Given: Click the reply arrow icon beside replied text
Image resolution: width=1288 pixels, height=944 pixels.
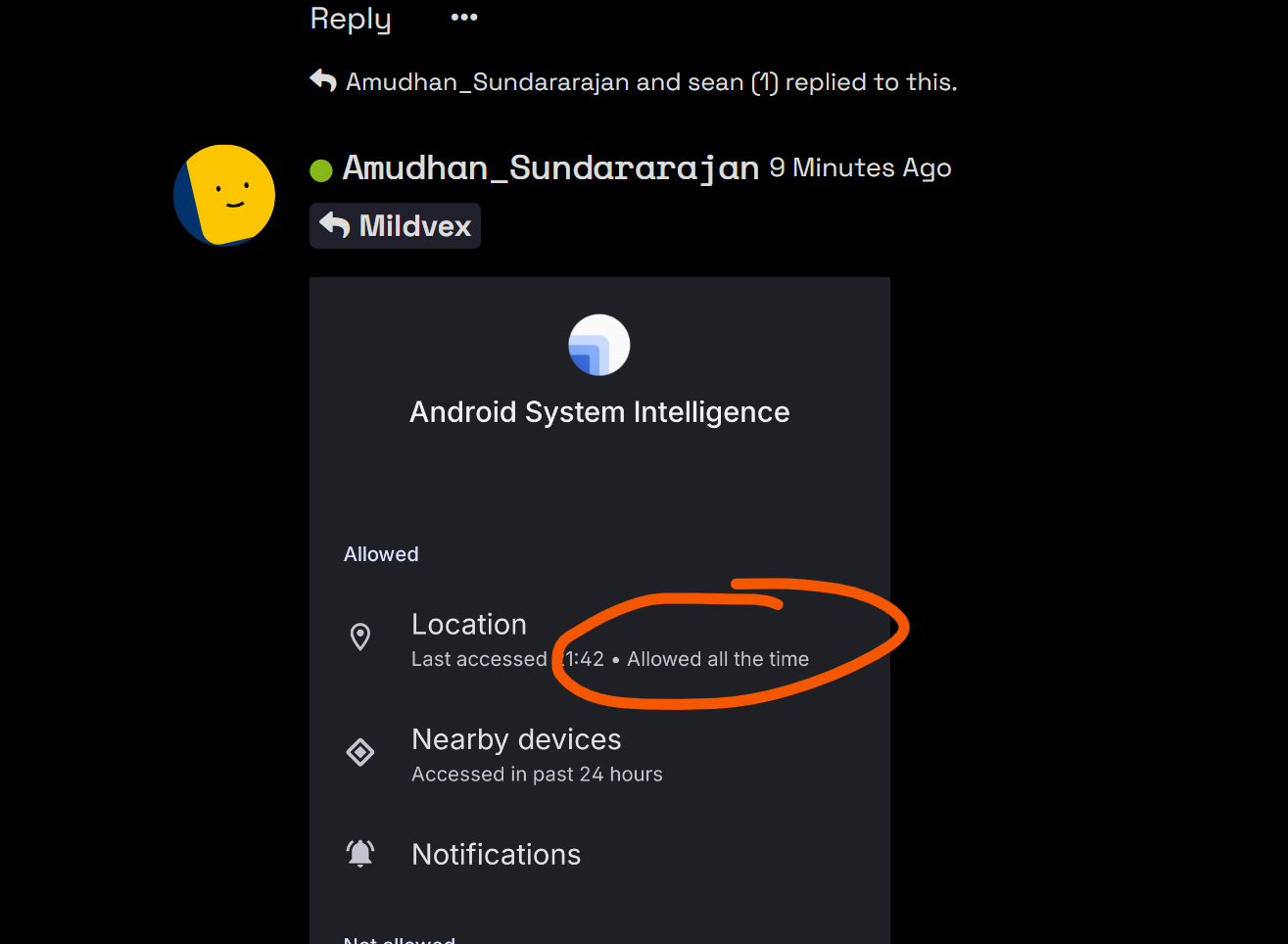Looking at the screenshot, I should pyautogui.click(x=323, y=80).
